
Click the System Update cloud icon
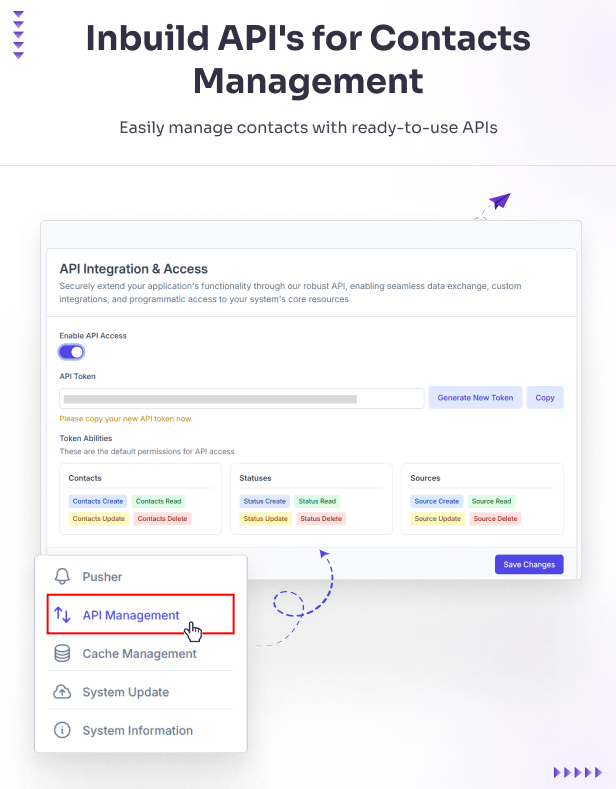62,692
